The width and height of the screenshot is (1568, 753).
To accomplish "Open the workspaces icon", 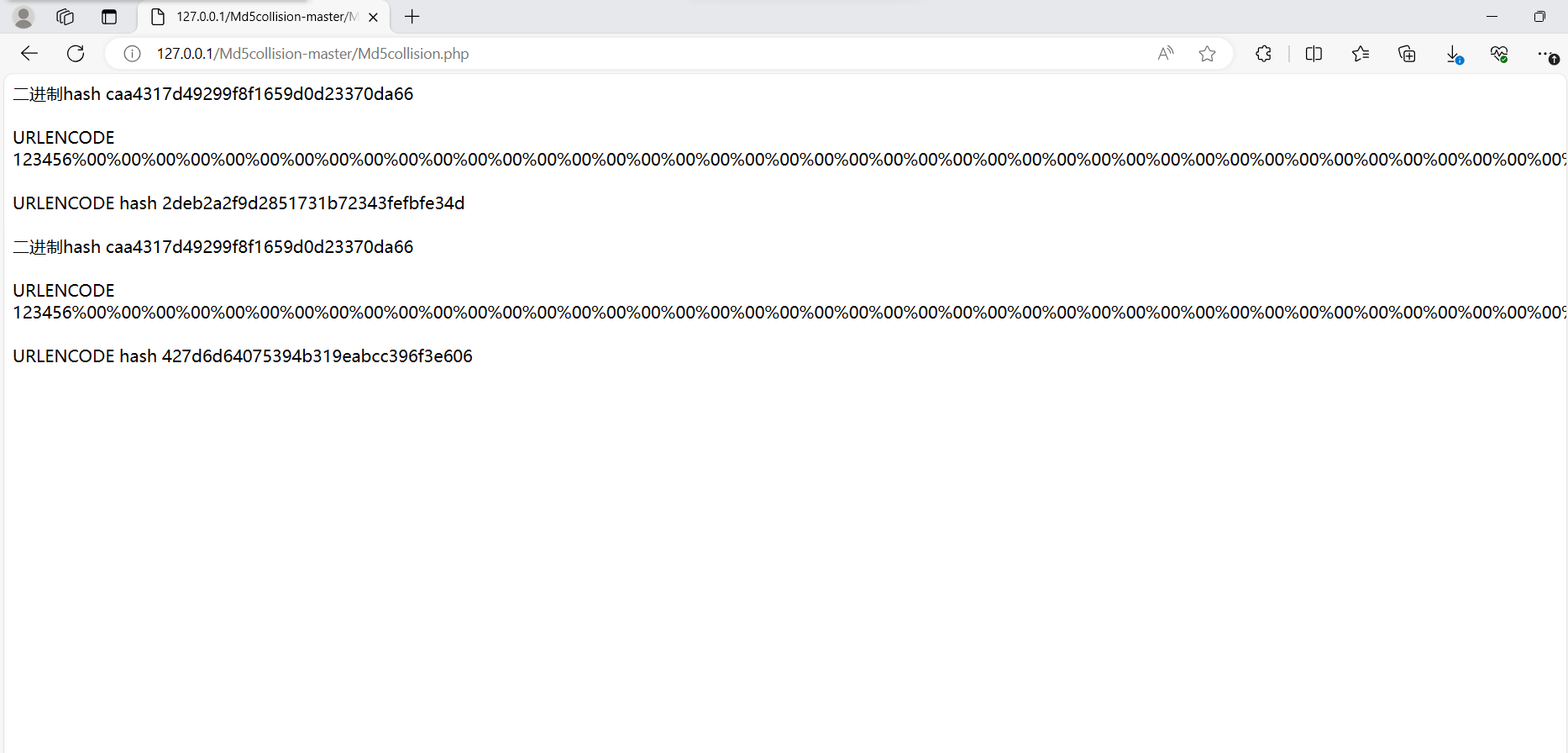I will (x=65, y=17).
